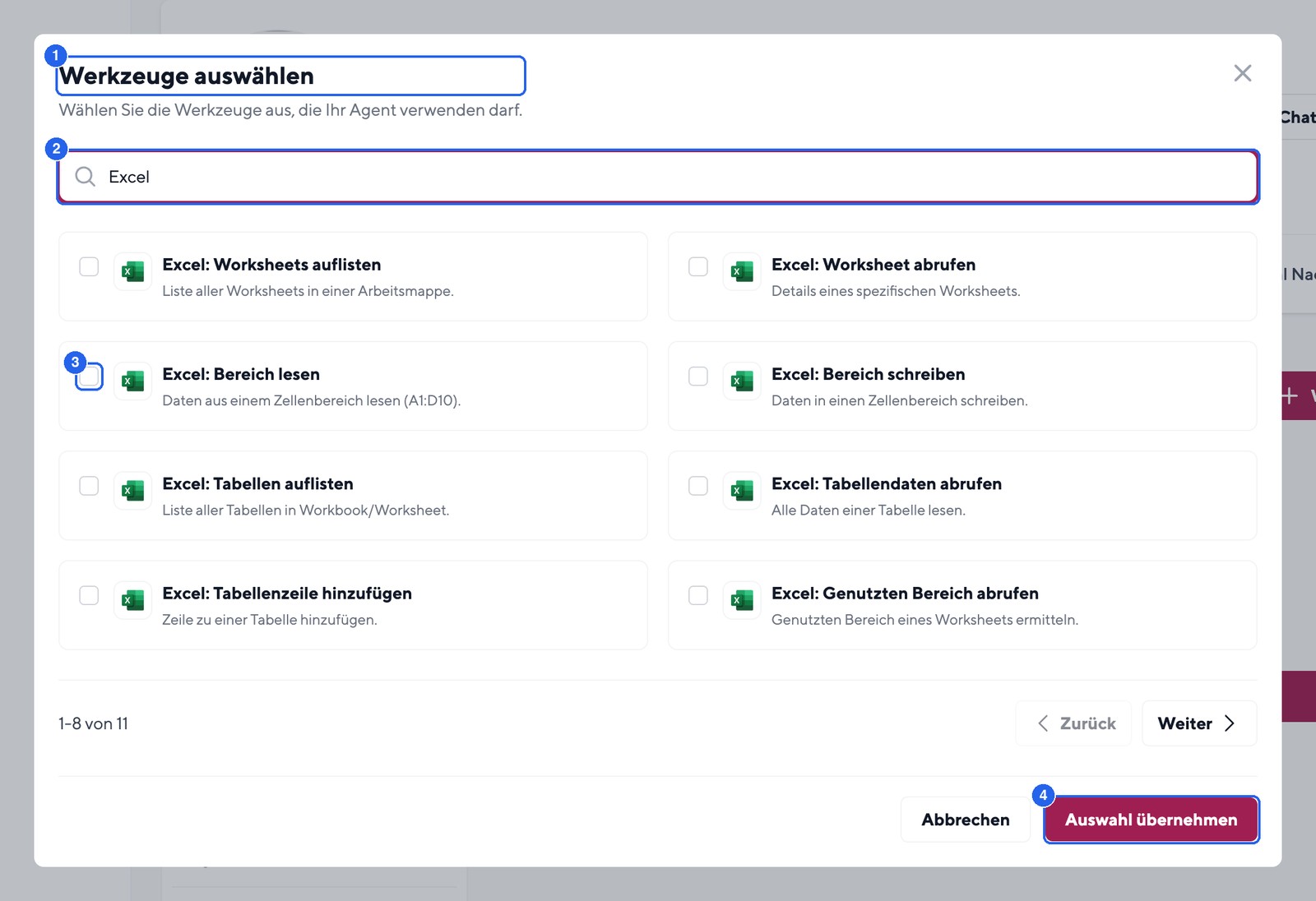Click the Excel icon for Genutzten Bereich abrufen

(x=742, y=600)
